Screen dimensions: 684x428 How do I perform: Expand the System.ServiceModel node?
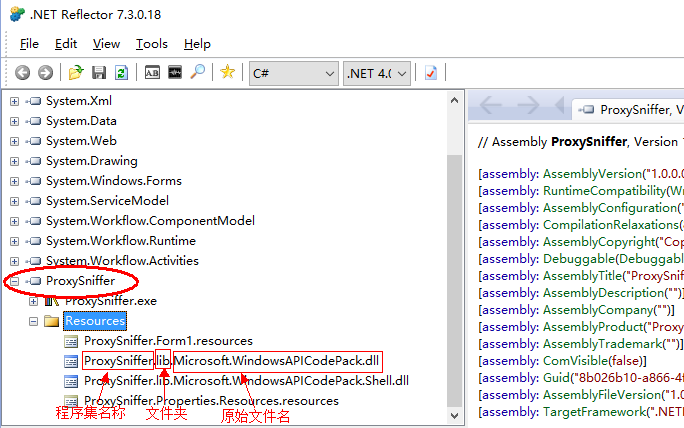click(14, 202)
